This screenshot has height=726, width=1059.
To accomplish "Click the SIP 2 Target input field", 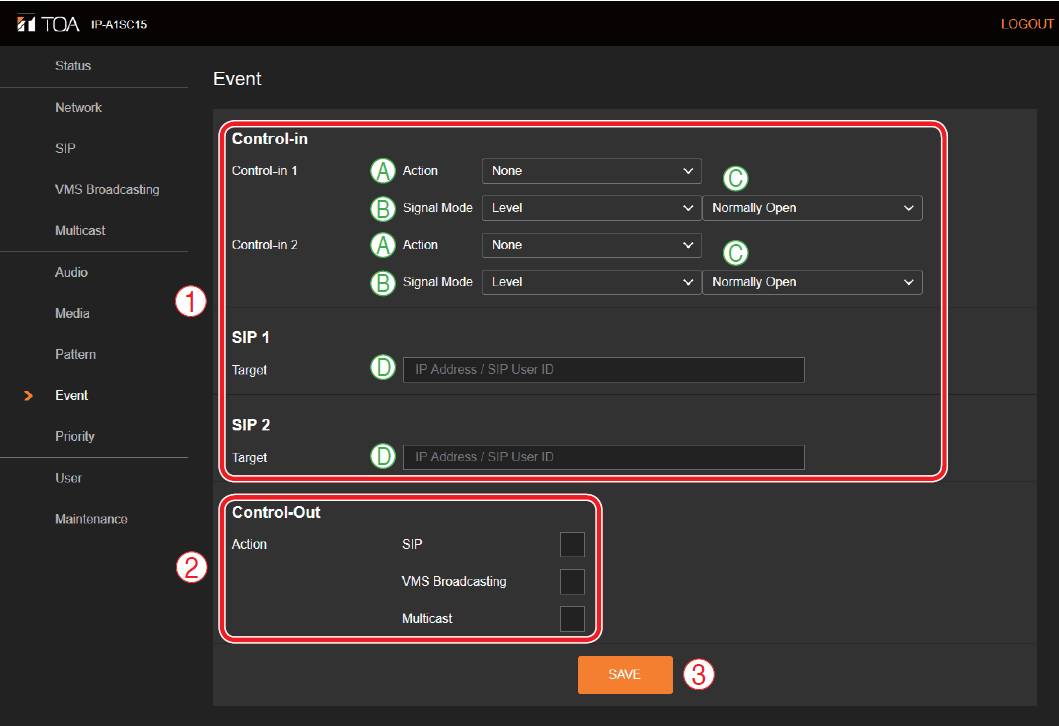I will pos(604,457).
